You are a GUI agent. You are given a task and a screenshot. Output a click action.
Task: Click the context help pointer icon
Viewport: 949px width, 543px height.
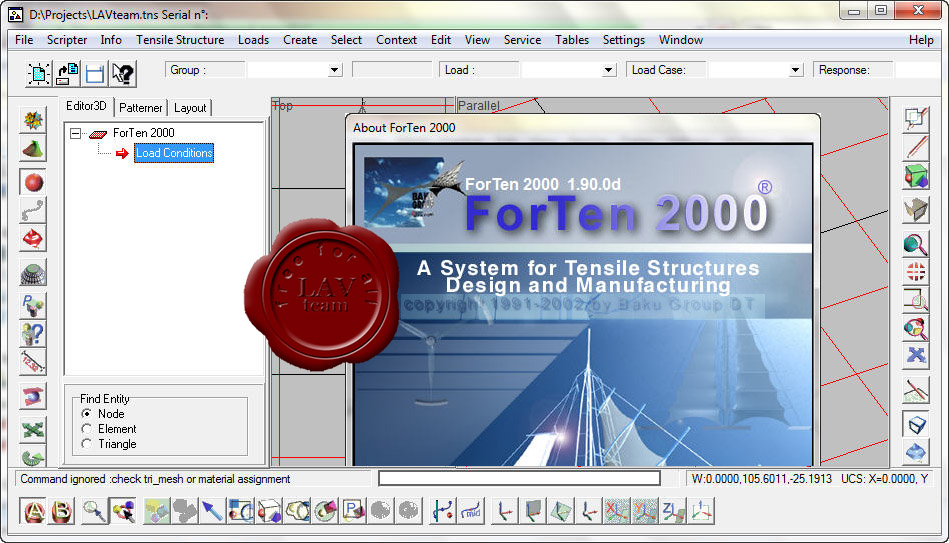click(x=123, y=74)
